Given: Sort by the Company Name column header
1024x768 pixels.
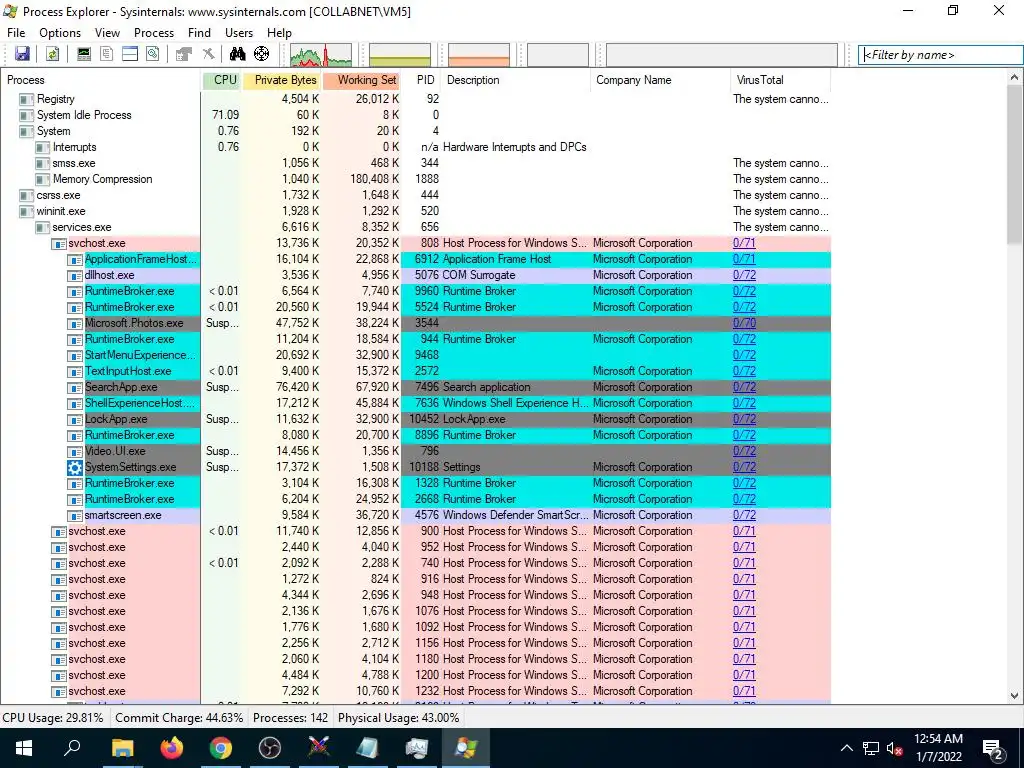Looking at the screenshot, I should (x=660, y=80).
